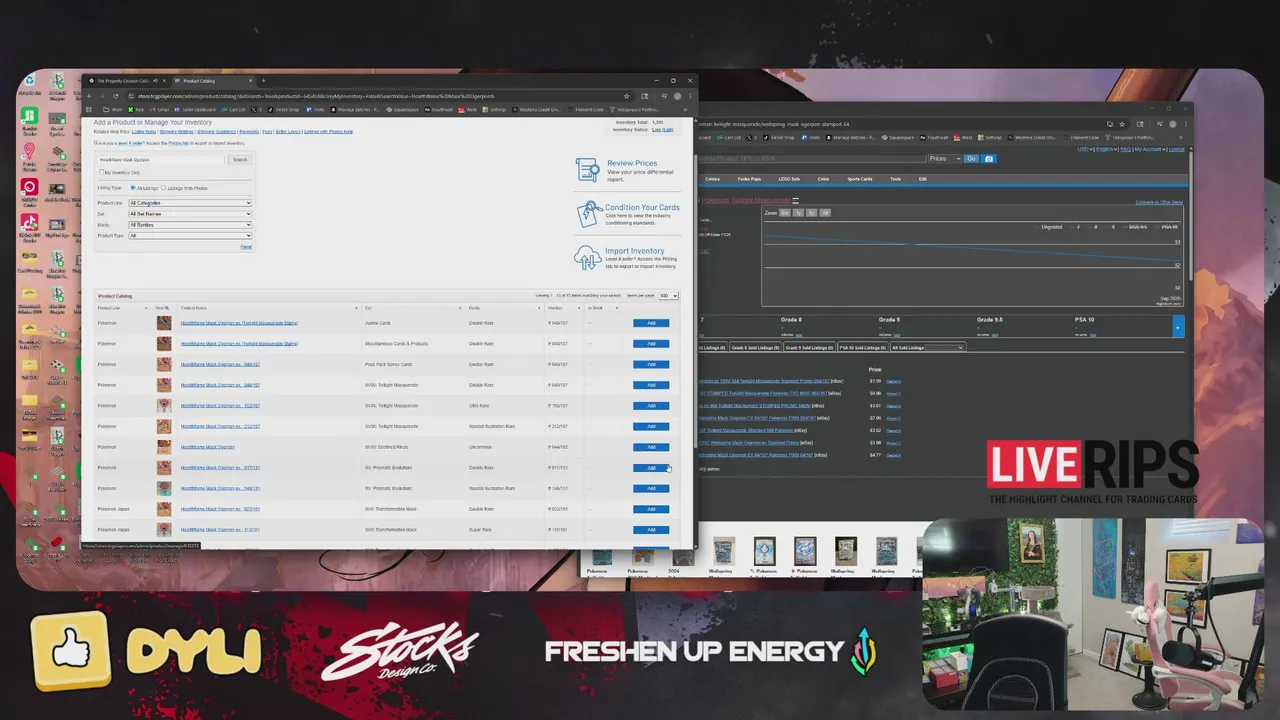
Task: Check the My Inventory Only checkbox
Action: 102,172
